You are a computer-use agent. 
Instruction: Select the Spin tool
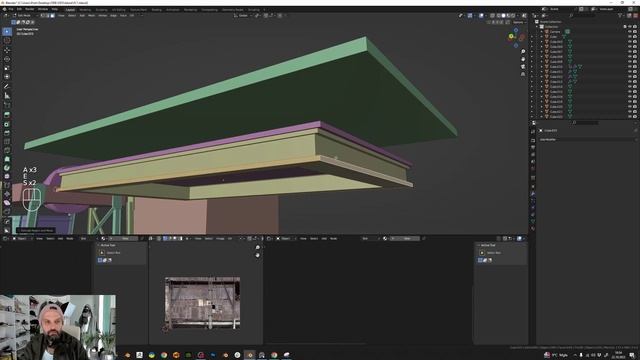(x=7, y=168)
